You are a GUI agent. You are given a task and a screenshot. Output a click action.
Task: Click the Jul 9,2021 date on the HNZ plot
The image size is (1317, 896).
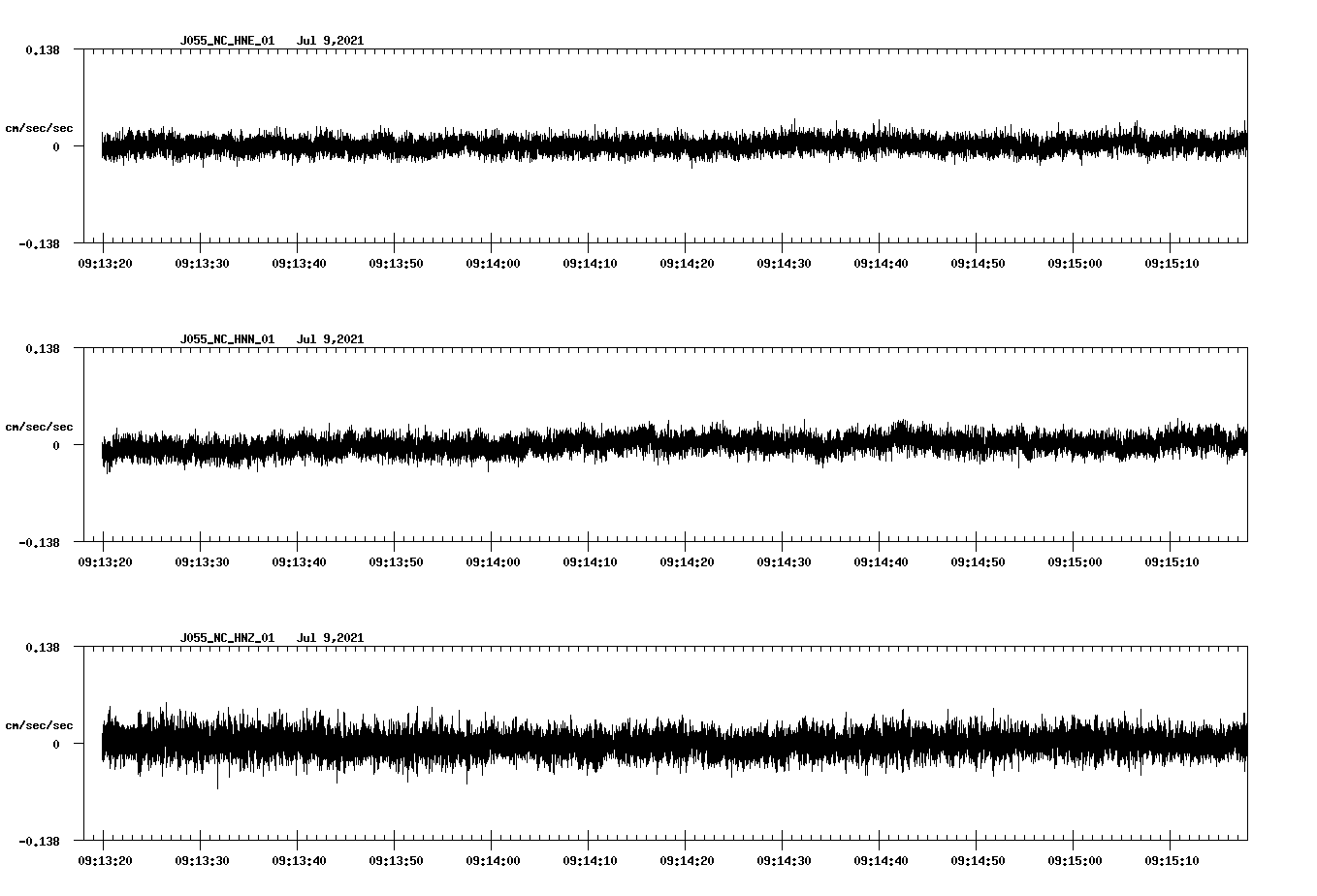click(332, 637)
